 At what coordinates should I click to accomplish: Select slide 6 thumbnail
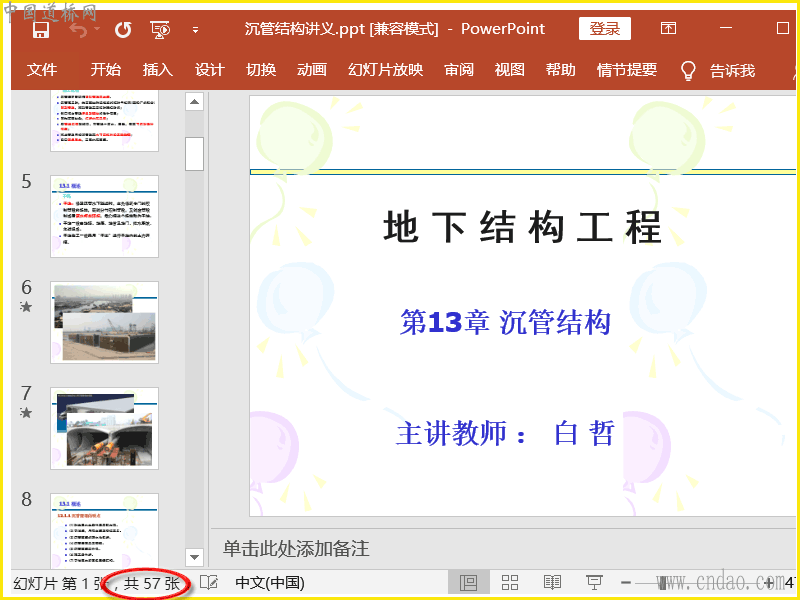coord(104,322)
